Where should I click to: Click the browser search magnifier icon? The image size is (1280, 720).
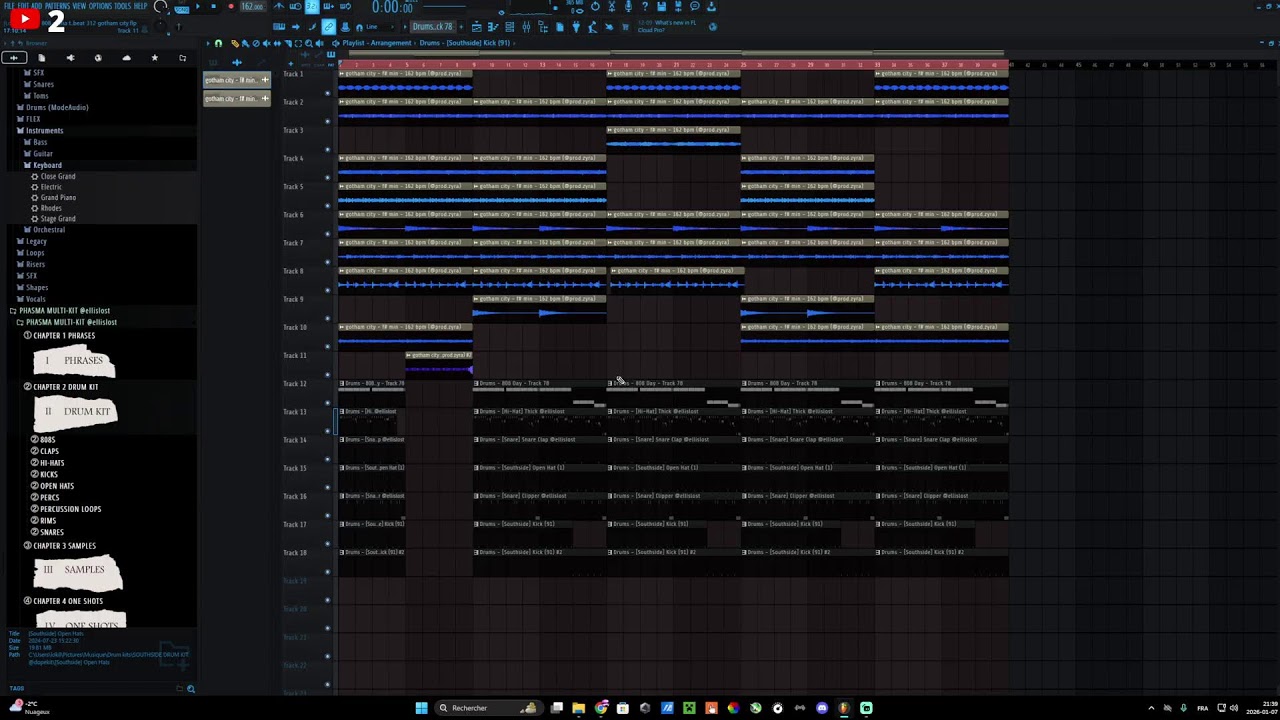point(191,689)
